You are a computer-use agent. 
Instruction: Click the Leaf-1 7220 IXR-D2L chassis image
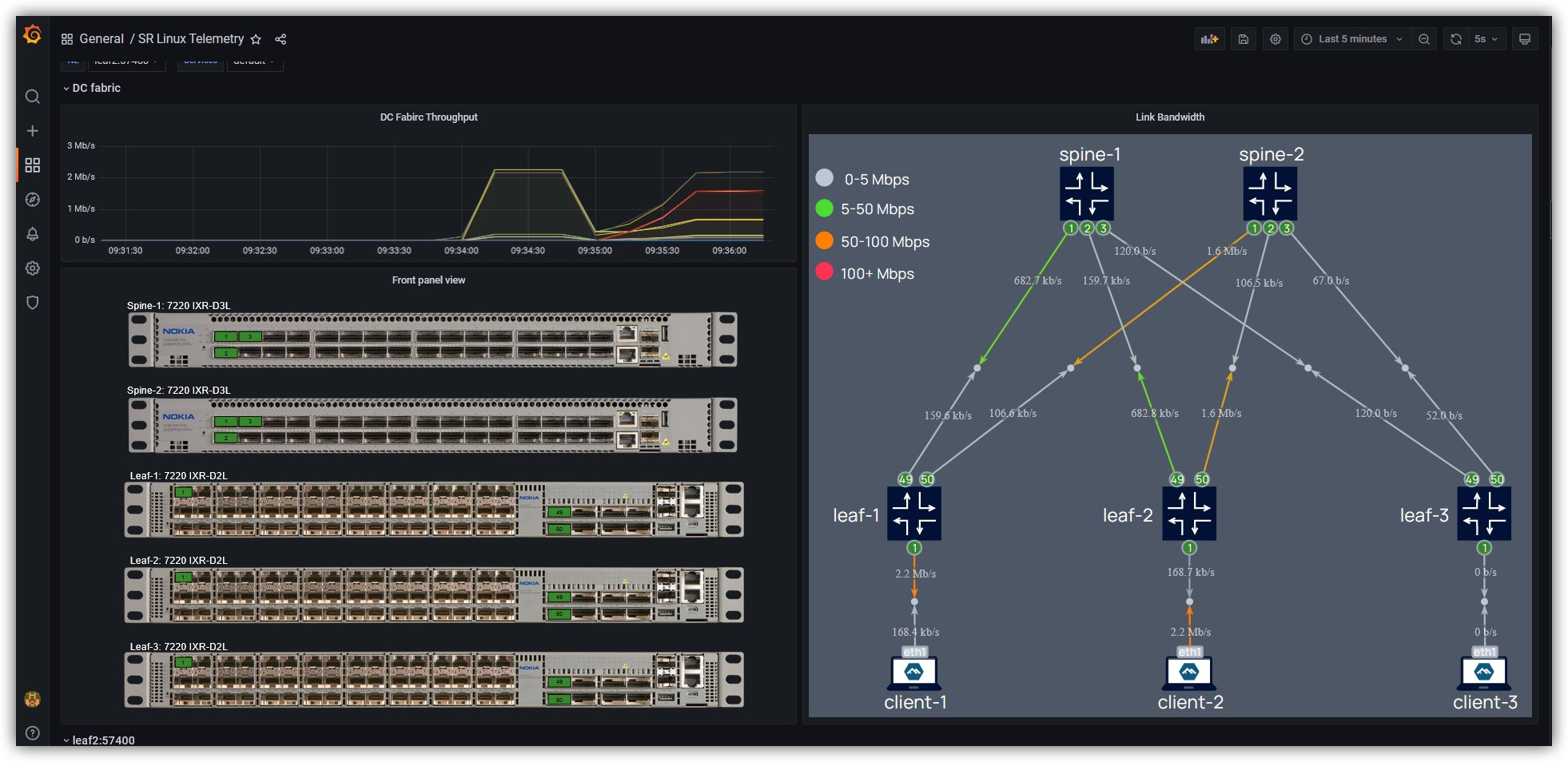434,510
